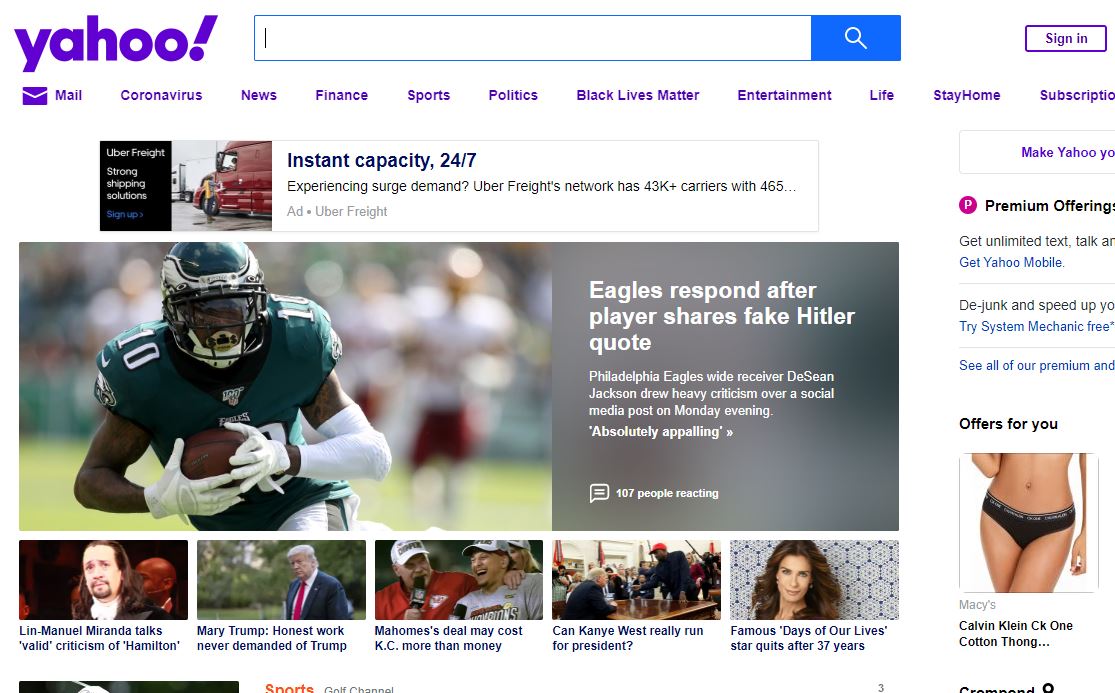Open the Mail link
1115x693 pixels.
point(68,95)
